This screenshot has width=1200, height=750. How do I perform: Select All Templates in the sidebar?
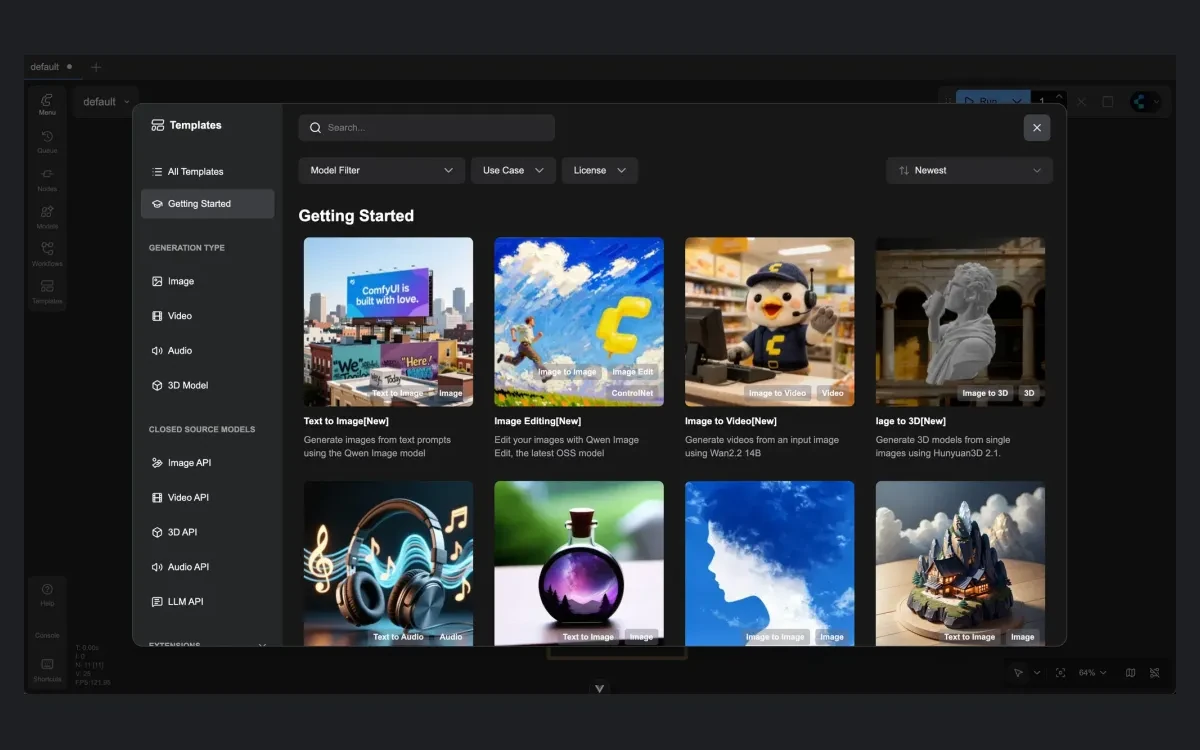pos(207,172)
